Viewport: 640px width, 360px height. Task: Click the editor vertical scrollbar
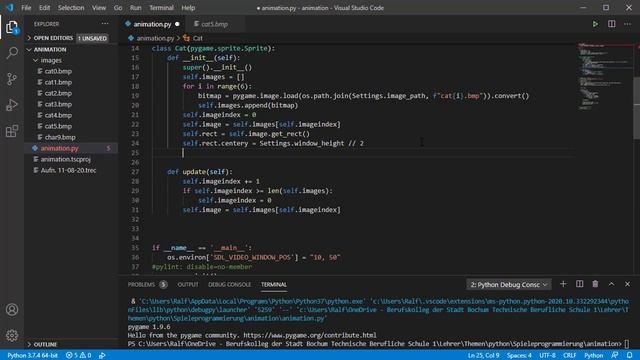[x=636, y=108]
